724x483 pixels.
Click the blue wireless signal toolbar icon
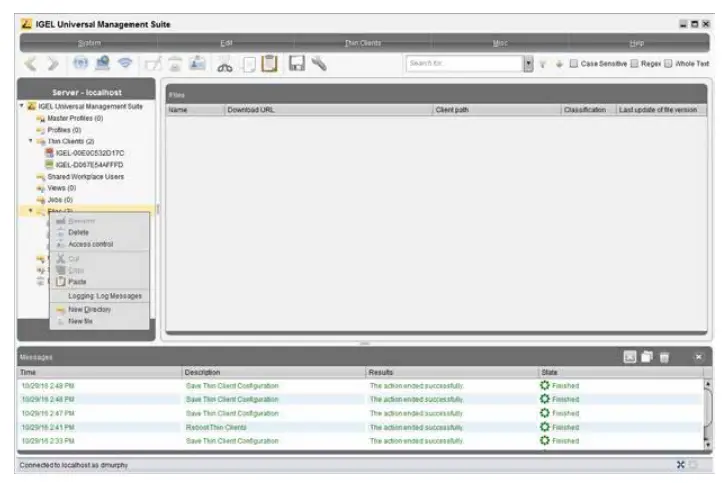point(125,62)
